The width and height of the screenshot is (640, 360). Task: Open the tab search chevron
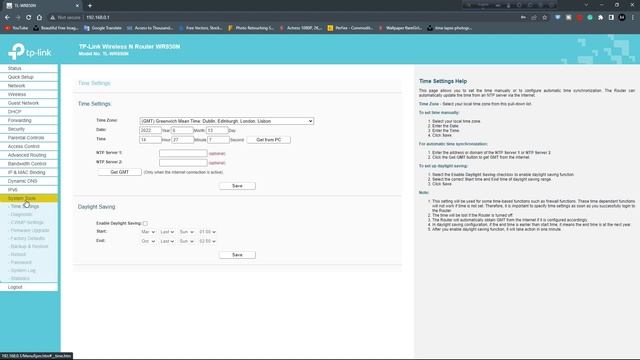coord(586,5)
